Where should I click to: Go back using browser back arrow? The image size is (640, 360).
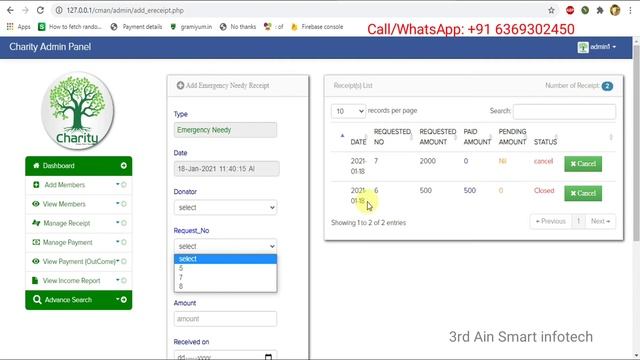pos(10,10)
